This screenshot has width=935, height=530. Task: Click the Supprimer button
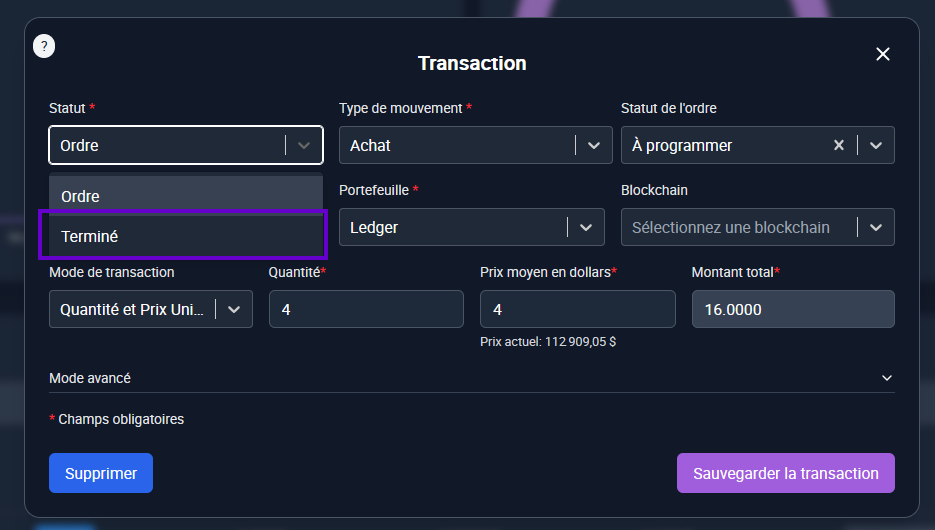101,473
